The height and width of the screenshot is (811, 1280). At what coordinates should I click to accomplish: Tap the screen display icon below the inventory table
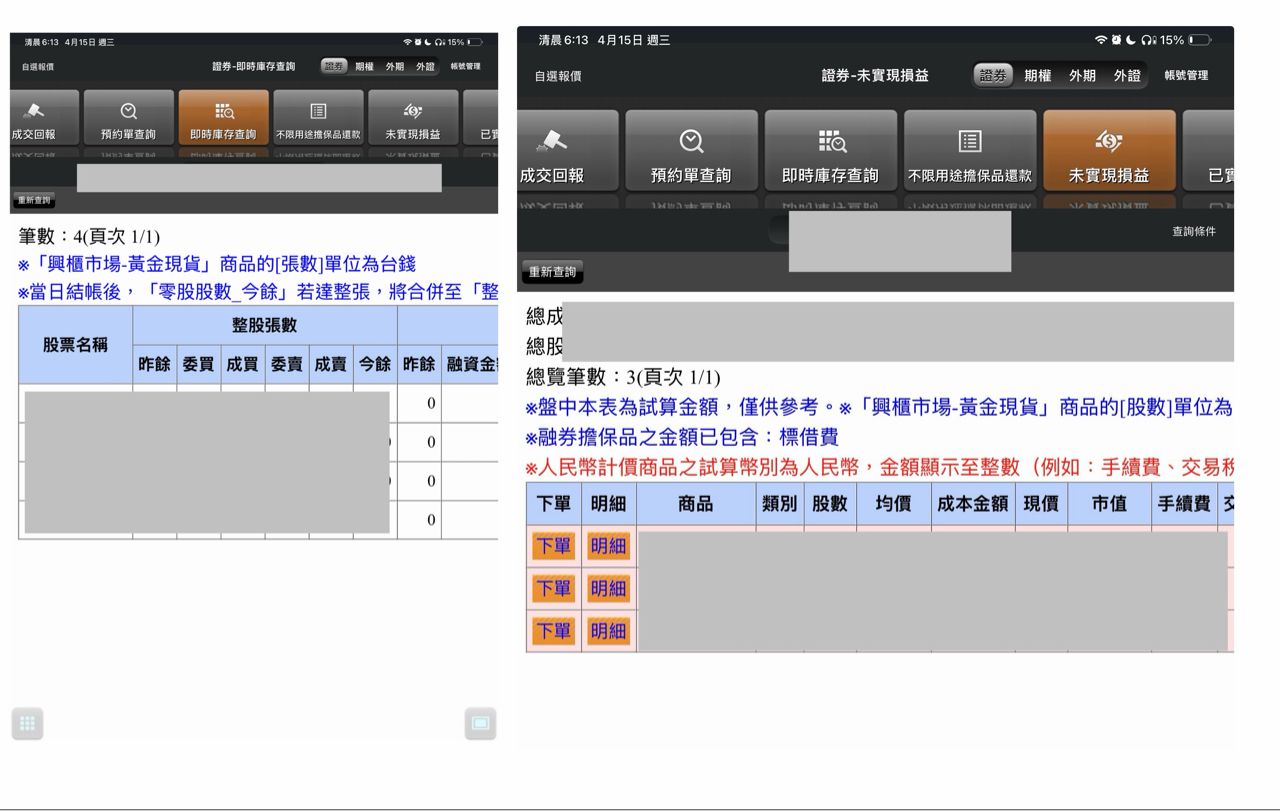[480, 723]
